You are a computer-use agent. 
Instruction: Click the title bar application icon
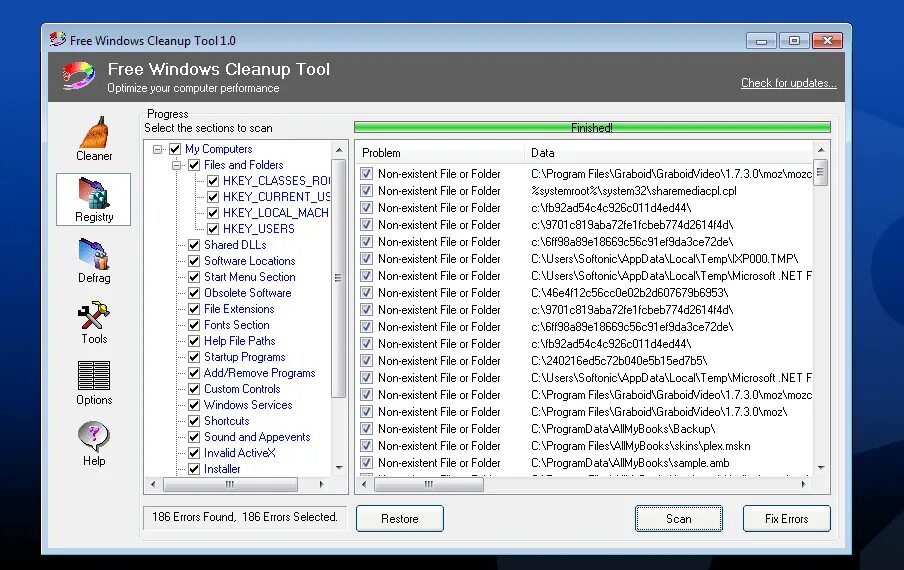[x=58, y=40]
